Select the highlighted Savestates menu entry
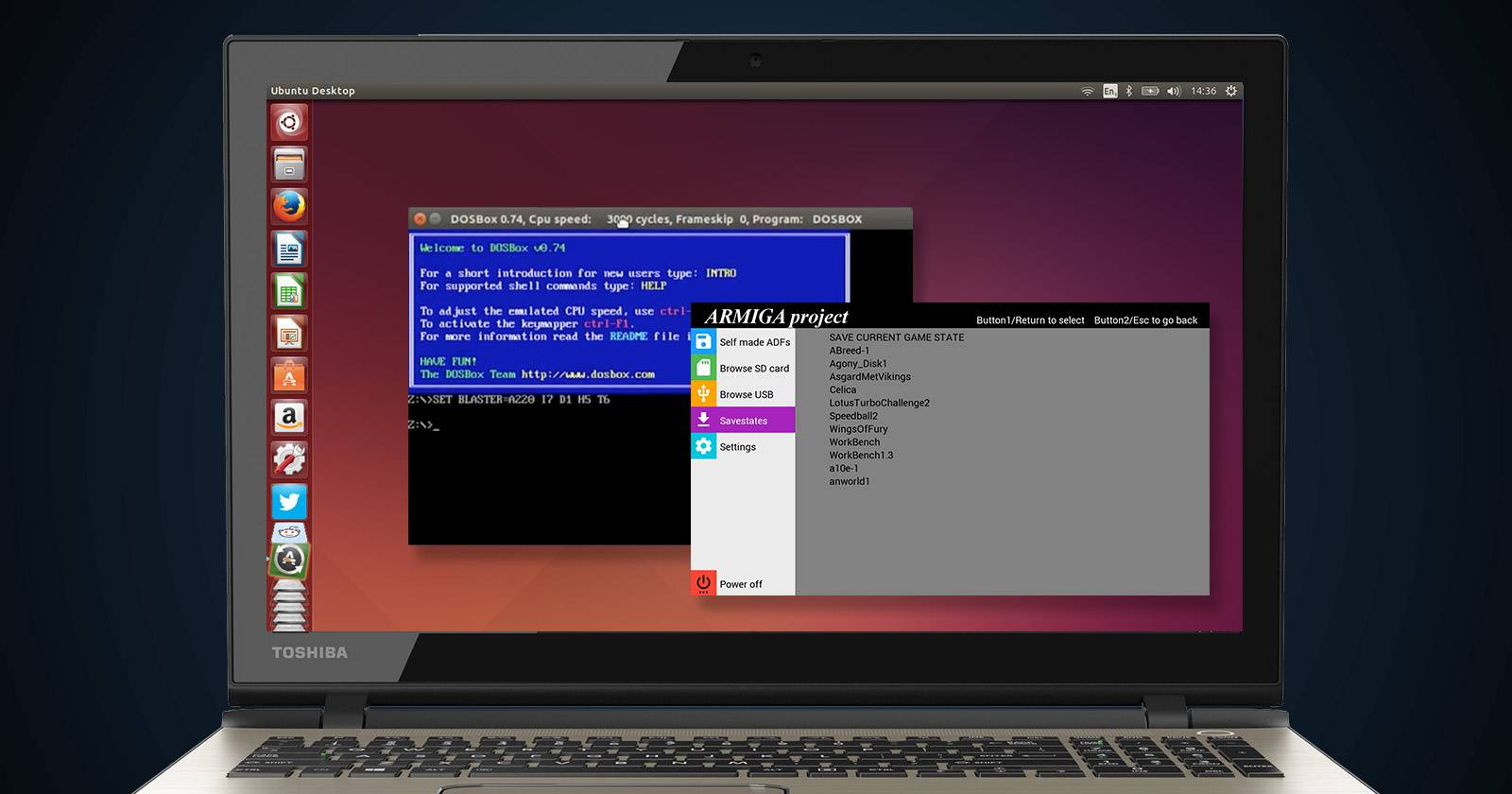1512x794 pixels. click(x=743, y=421)
